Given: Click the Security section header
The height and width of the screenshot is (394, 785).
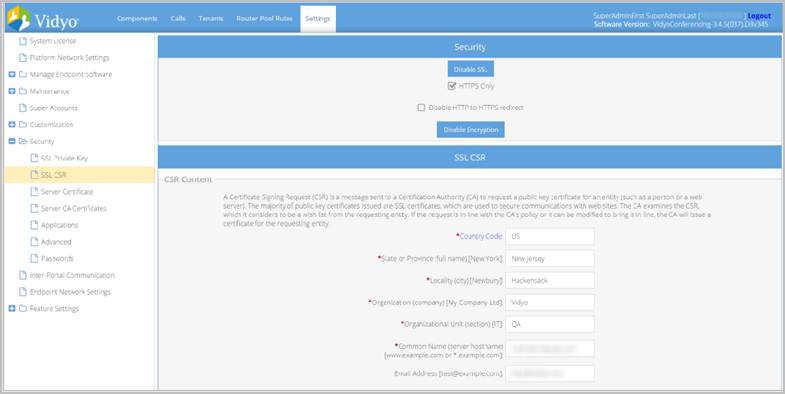Looking at the screenshot, I should 470,47.
